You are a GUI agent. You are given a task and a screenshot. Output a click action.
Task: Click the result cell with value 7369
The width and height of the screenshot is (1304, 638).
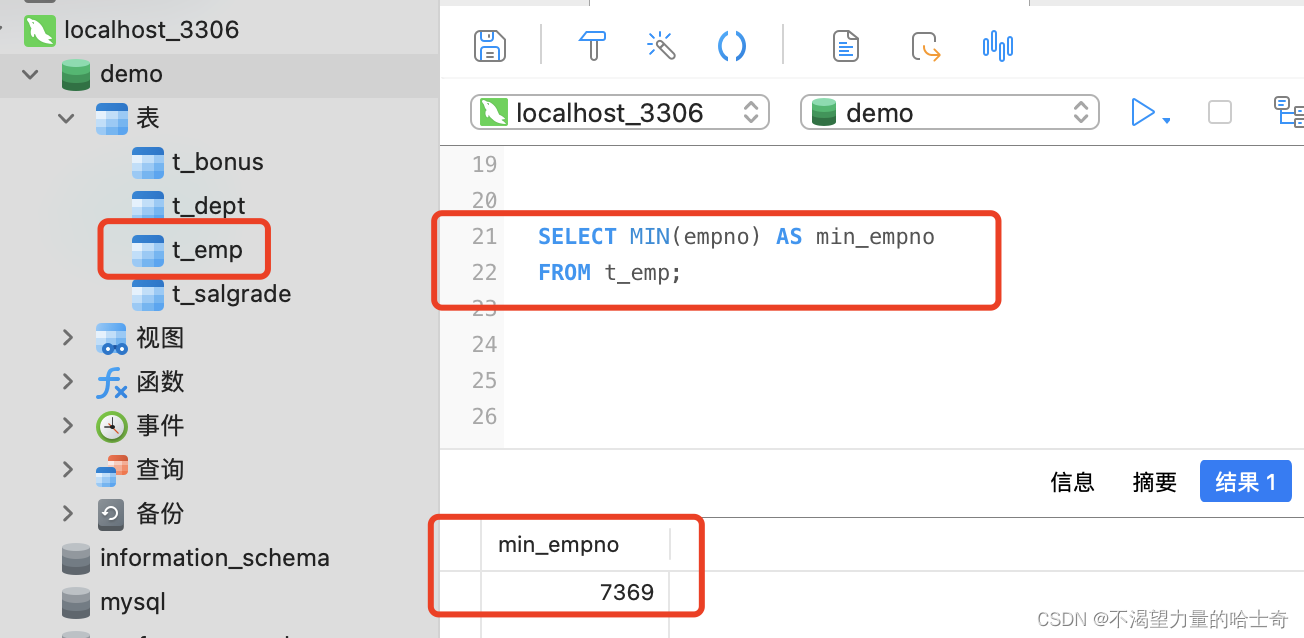(x=575, y=592)
